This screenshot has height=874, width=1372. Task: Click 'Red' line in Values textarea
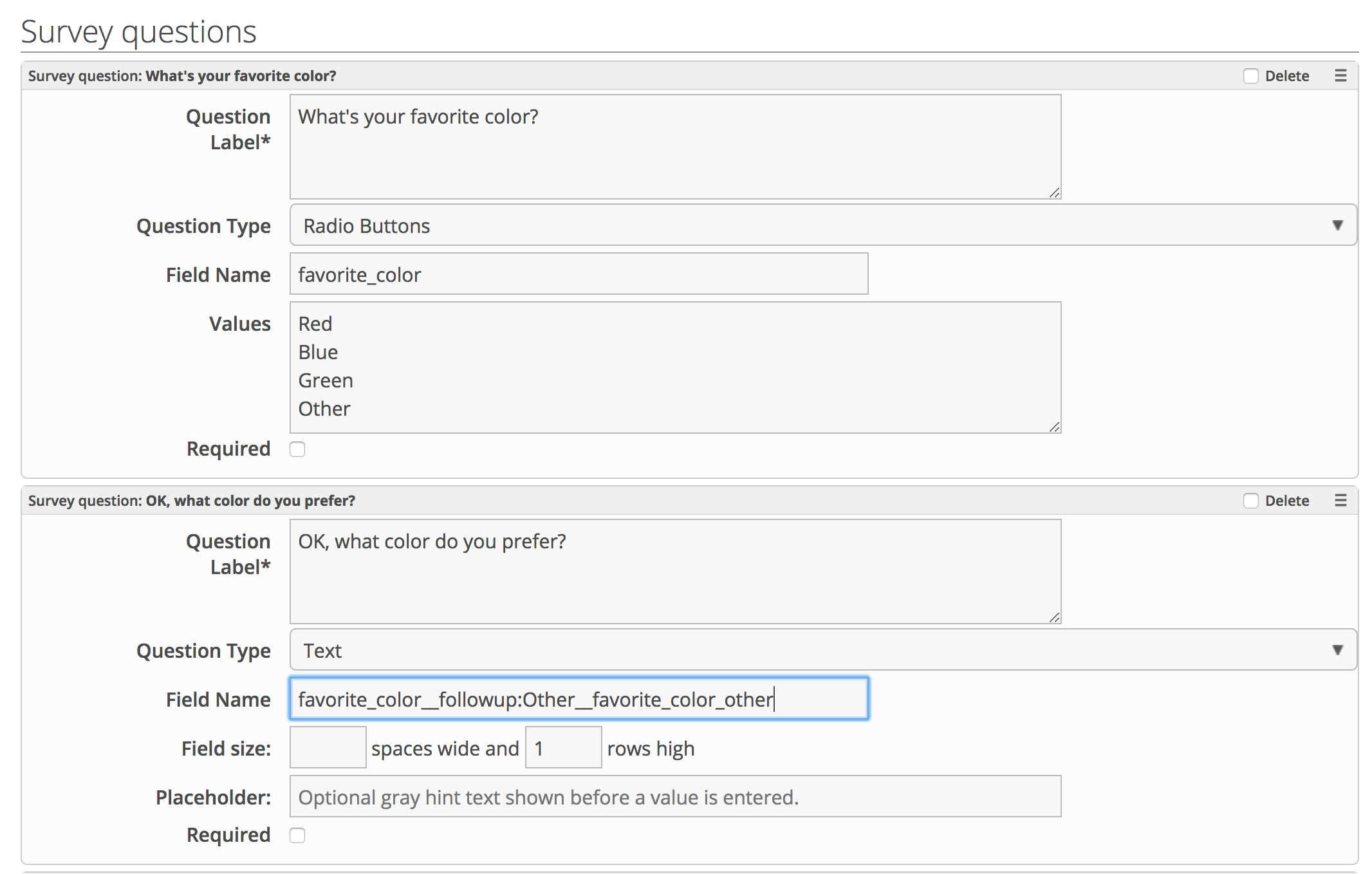click(315, 324)
